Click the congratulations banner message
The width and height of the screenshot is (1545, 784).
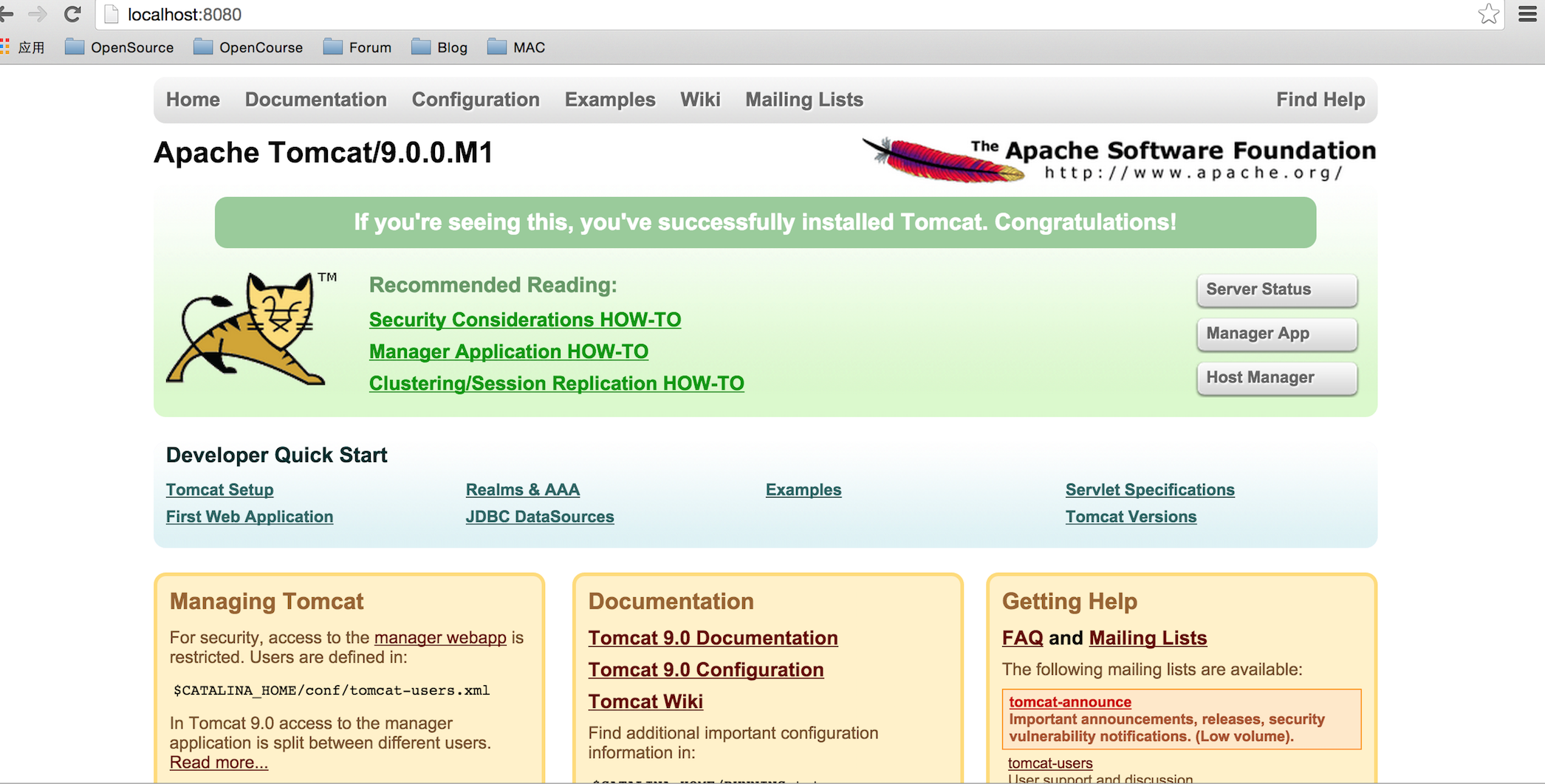pyautogui.click(x=765, y=222)
